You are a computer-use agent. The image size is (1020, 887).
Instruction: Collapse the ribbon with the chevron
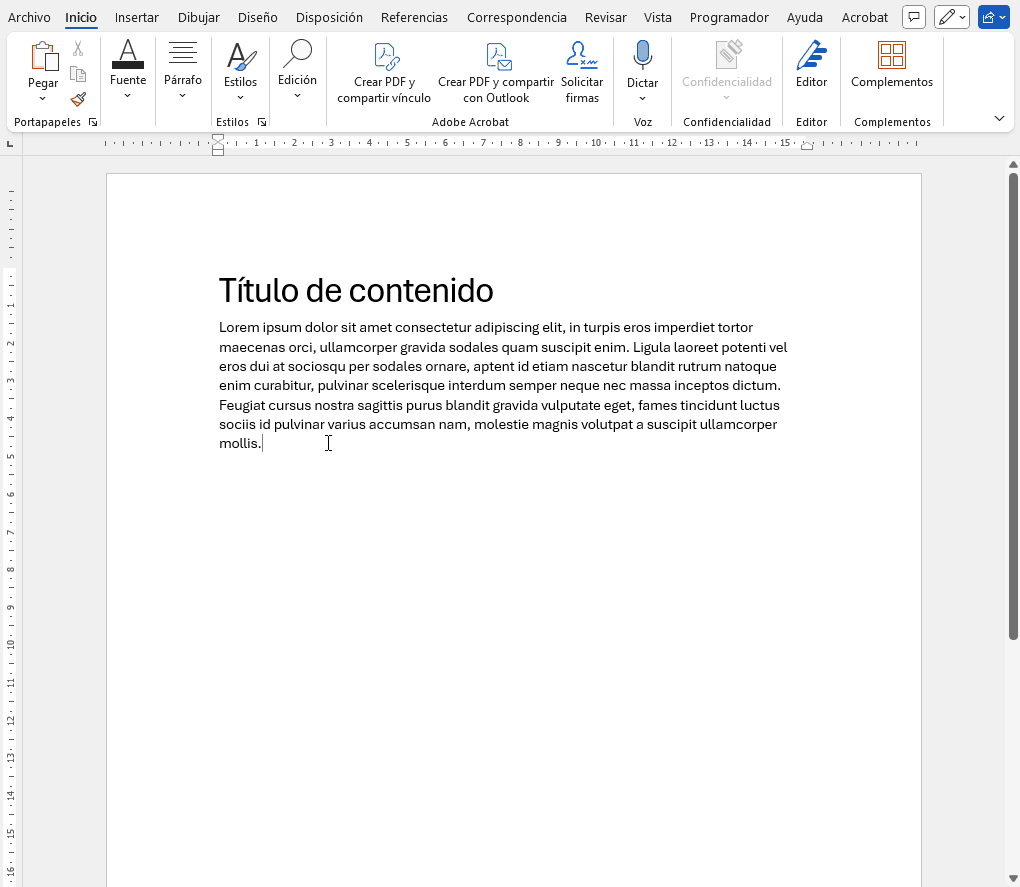999,118
